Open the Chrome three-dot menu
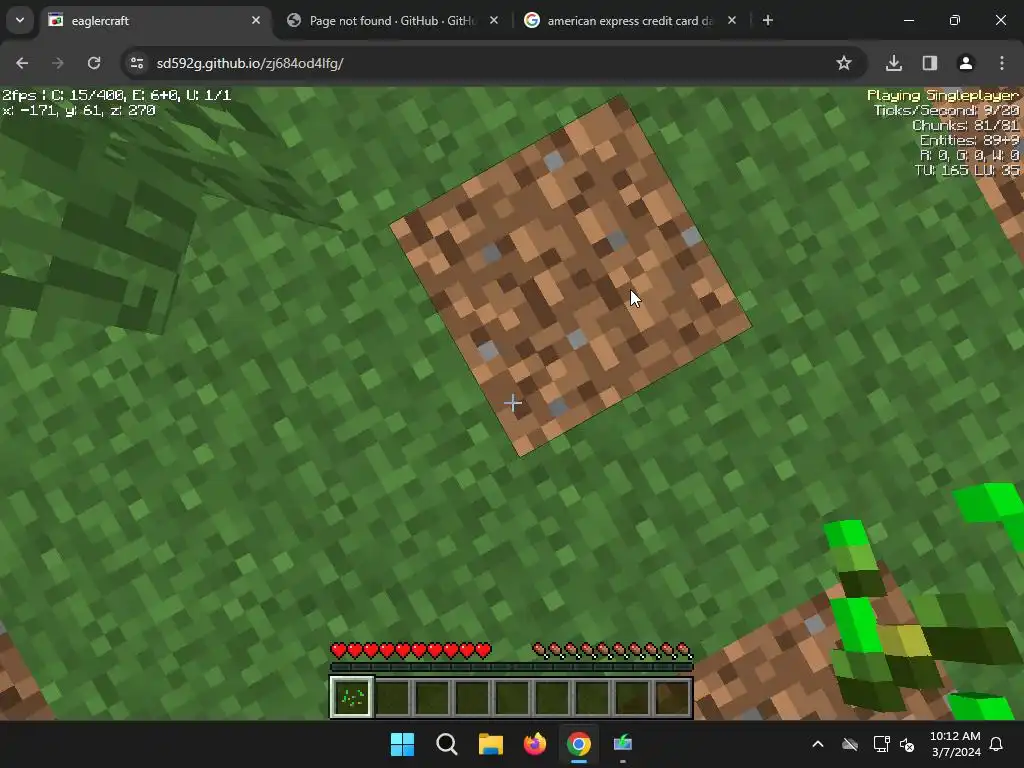 click(1001, 63)
